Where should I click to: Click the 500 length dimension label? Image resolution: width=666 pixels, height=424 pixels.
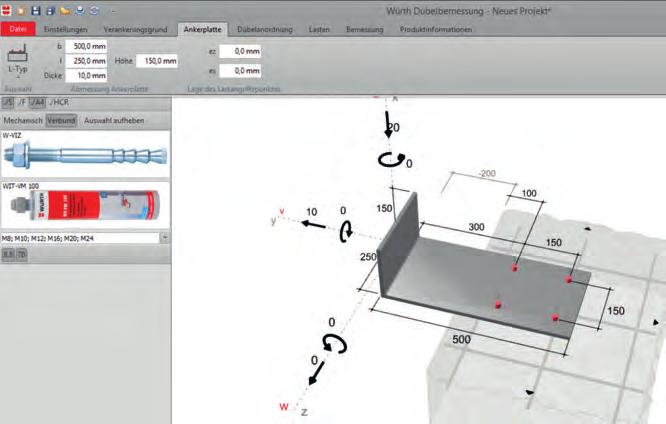click(x=461, y=339)
